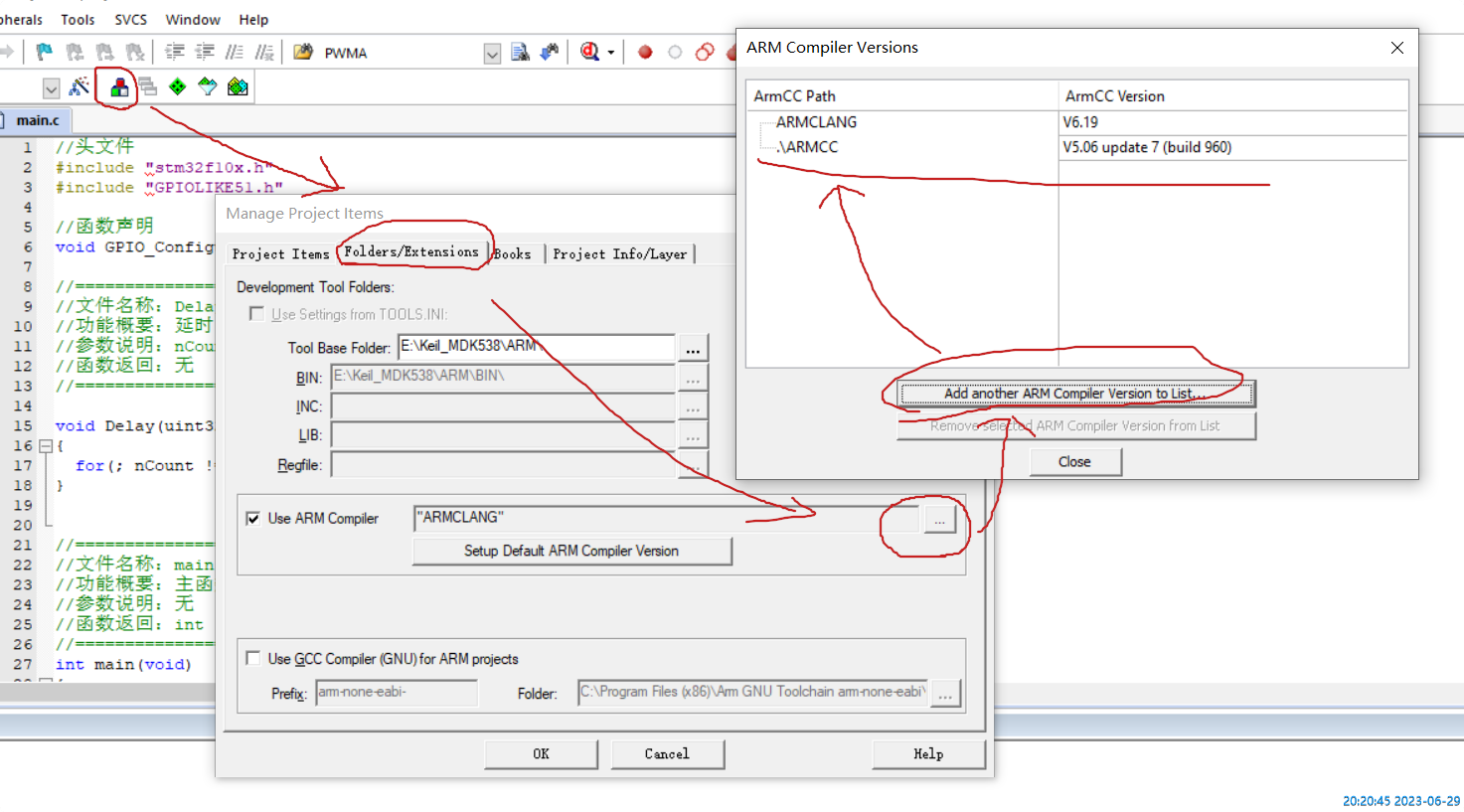1464x812 pixels.
Task: Toggle bookmark on current line icon
Action: point(44,52)
